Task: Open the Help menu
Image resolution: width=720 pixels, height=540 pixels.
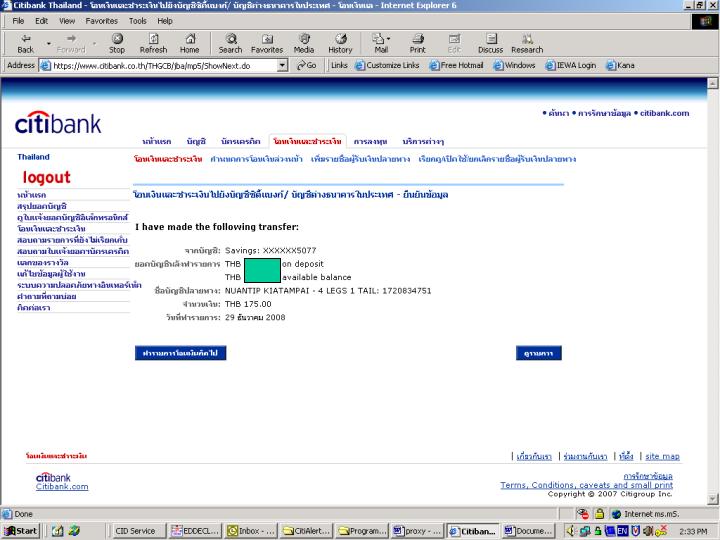Action: coord(165,21)
